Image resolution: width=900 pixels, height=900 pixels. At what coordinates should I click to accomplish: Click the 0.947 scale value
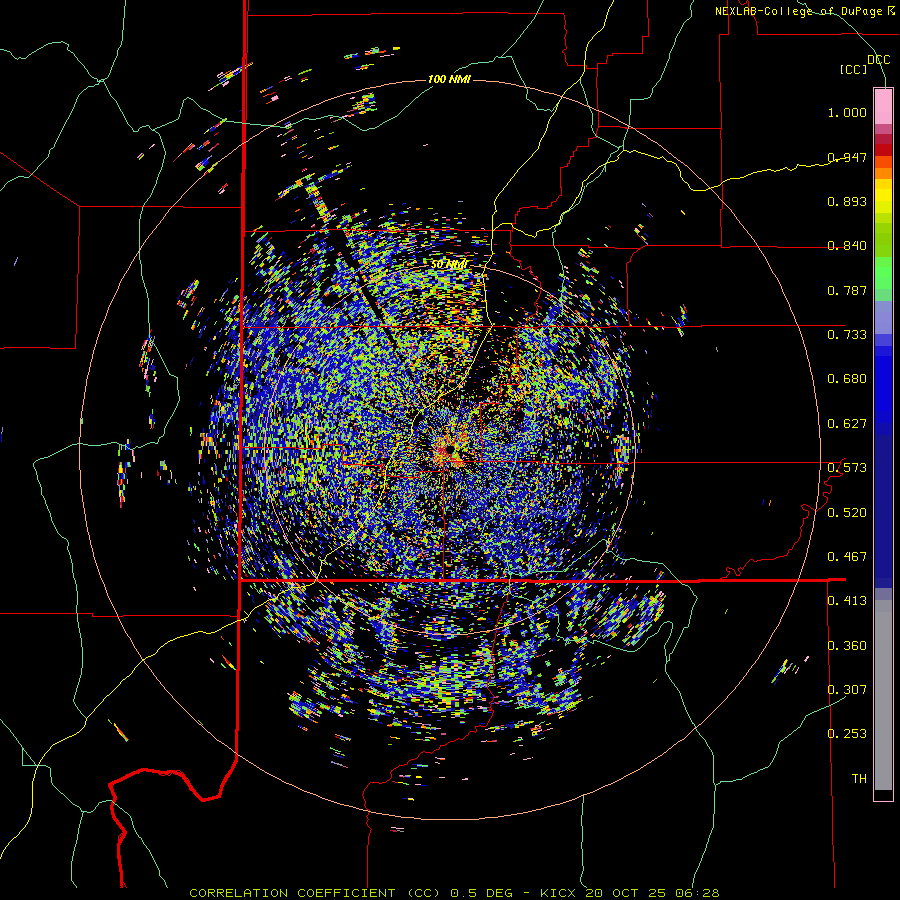pos(847,157)
